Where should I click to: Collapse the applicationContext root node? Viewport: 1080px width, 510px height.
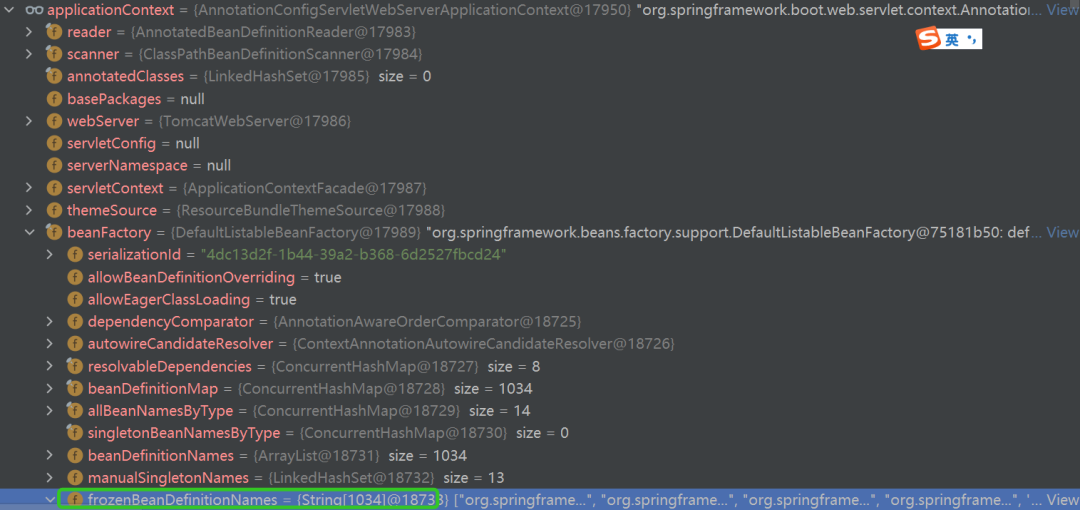pyautogui.click(x=9, y=10)
